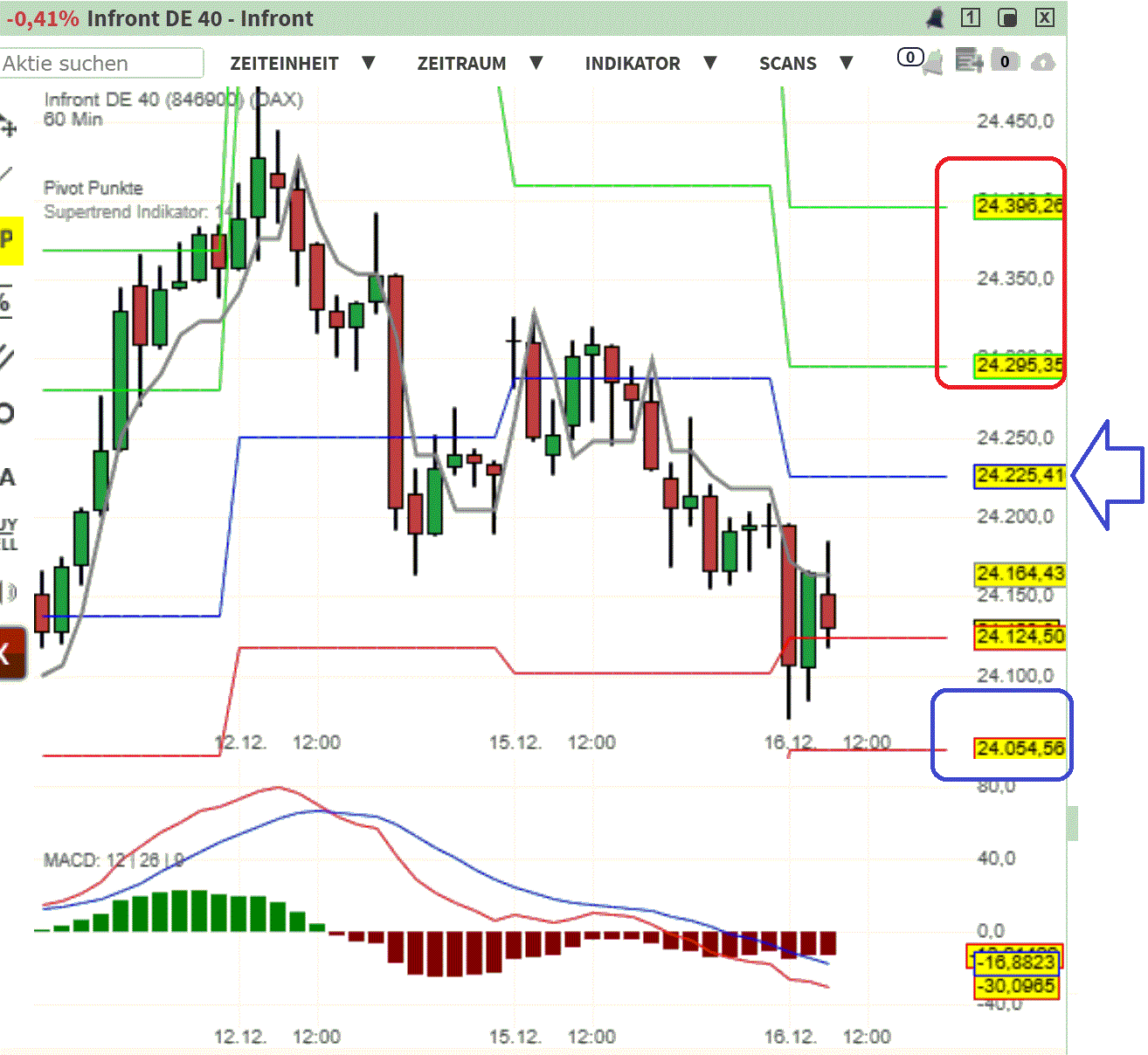The height and width of the screenshot is (1055, 1148).
Task: Click inside the Aktie suchen search field
Action: pos(100,63)
